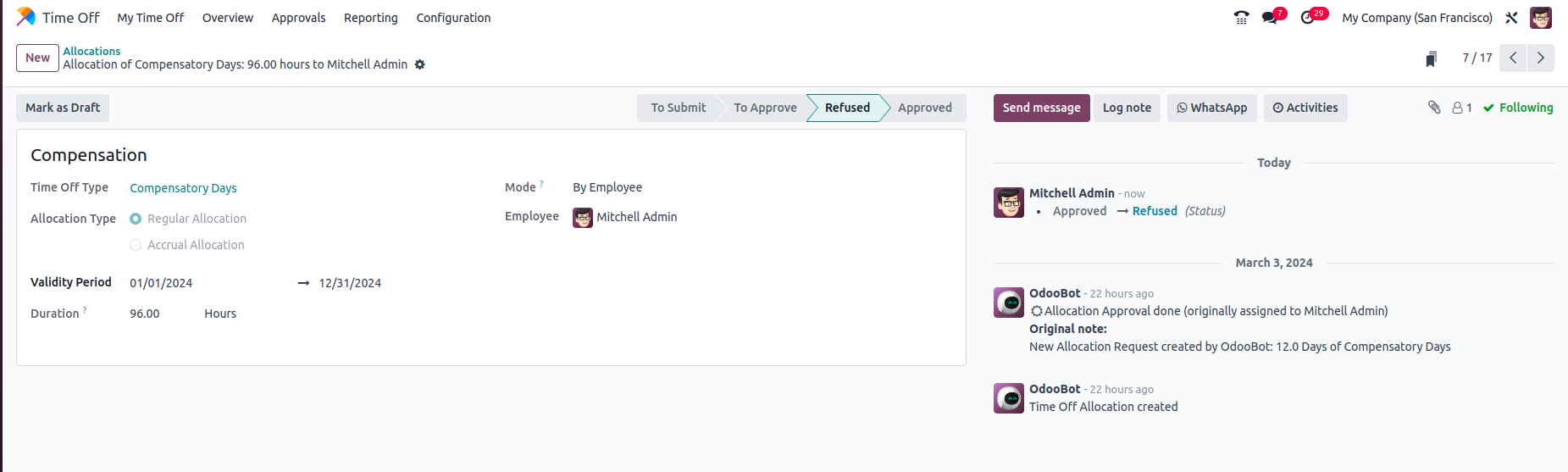
Task: Click the bookmark icon near the pager
Action: pos(1431,58)
